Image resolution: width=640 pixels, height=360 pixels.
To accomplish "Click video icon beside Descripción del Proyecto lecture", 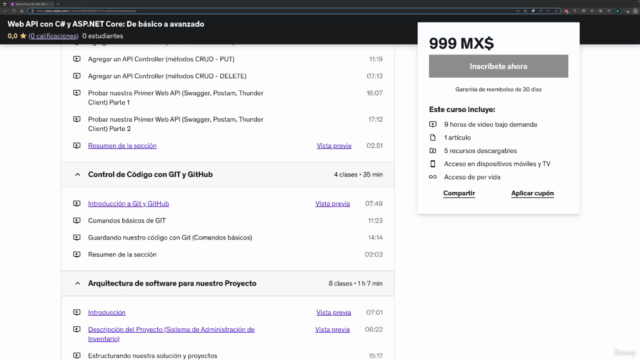I will (77, 329).
